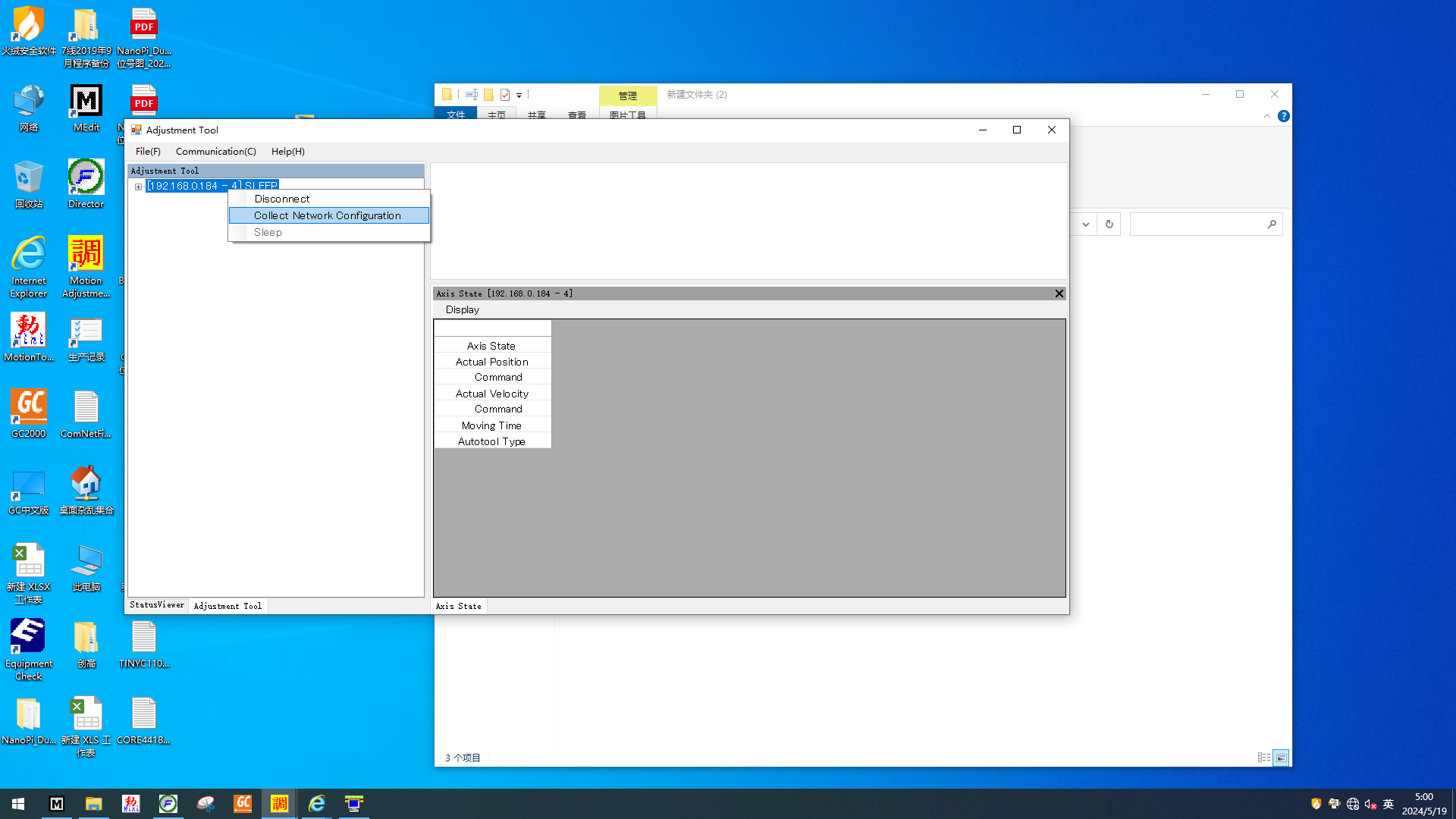Image resolution: width=1456 pixels, height=819 pixels.
Task: Open the File(F) menu
Action: point(148,152)
